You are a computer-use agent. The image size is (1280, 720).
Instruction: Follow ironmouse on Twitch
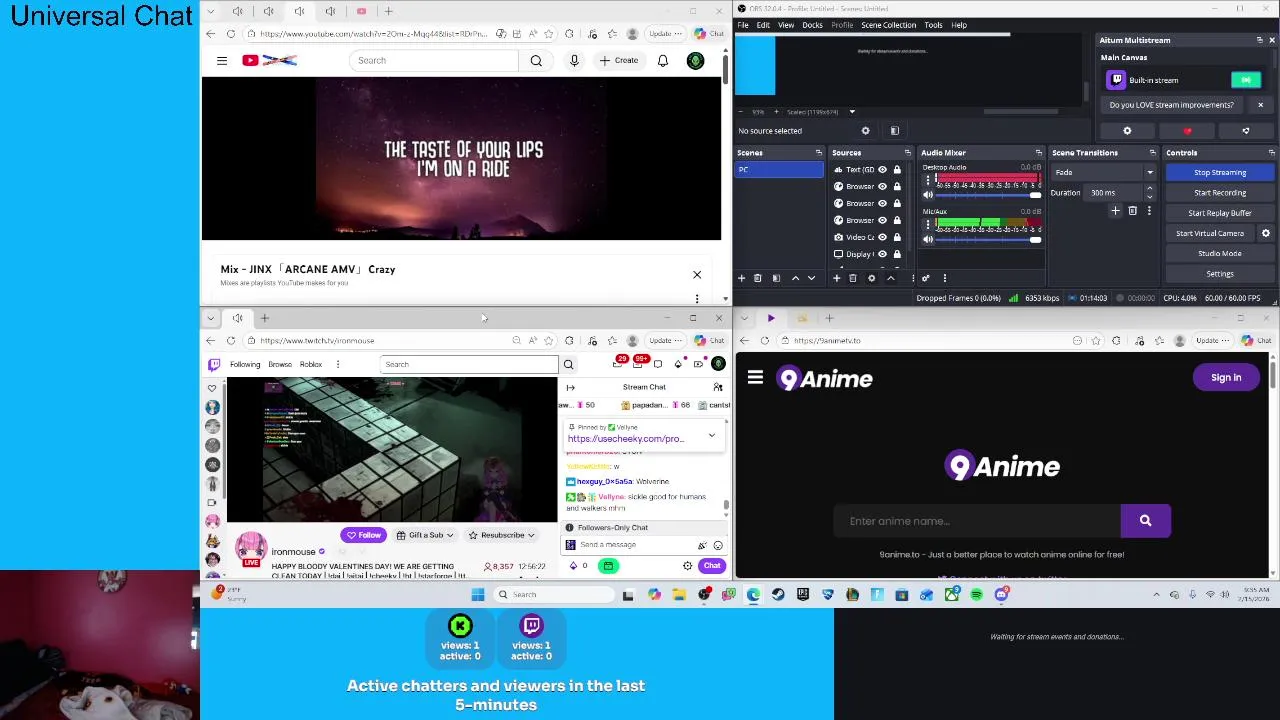(x=363, y=535)
